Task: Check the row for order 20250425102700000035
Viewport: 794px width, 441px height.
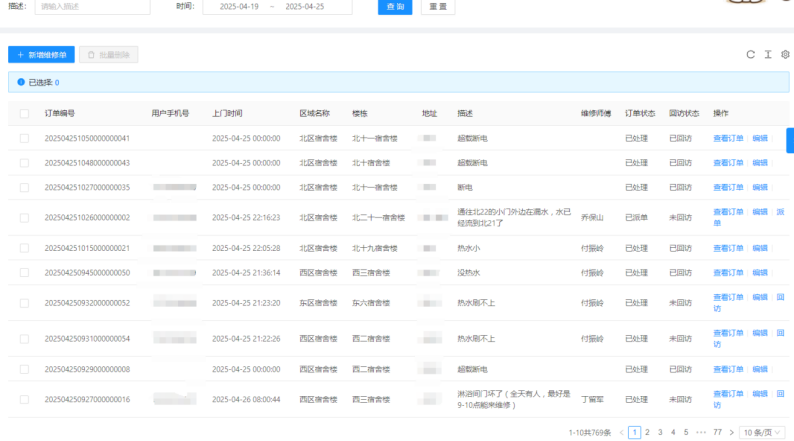Action: click(x=24, y=187)
